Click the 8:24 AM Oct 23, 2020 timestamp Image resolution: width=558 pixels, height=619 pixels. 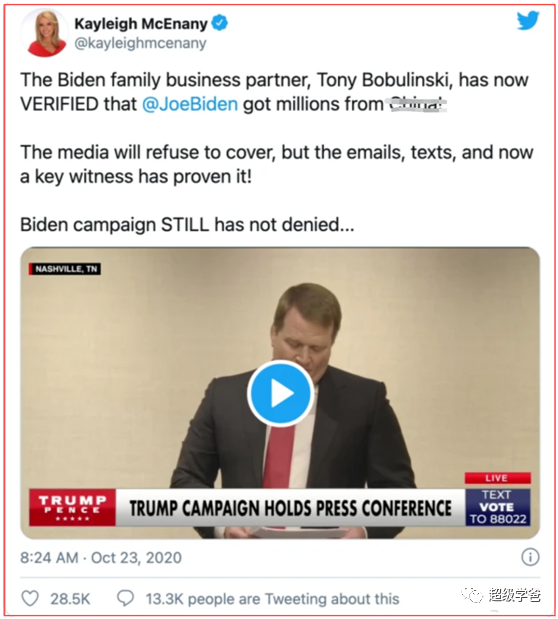click(x=101, y=557)
